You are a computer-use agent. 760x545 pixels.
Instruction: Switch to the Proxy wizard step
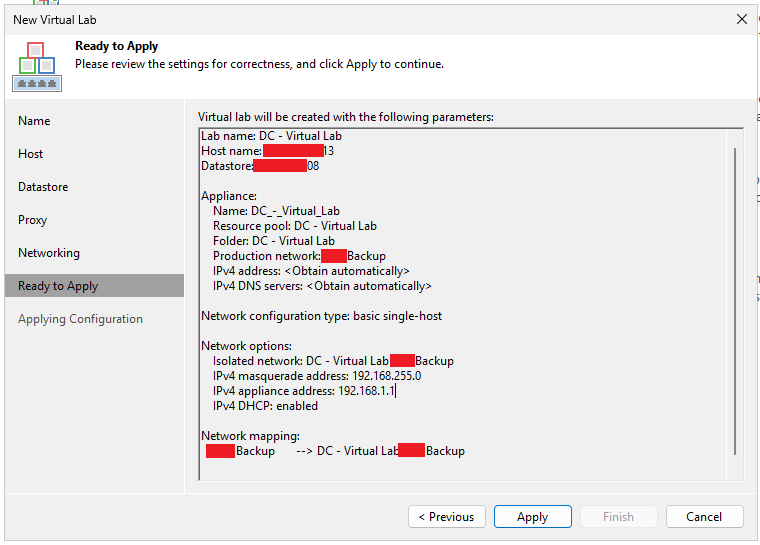tap(33, 220)
